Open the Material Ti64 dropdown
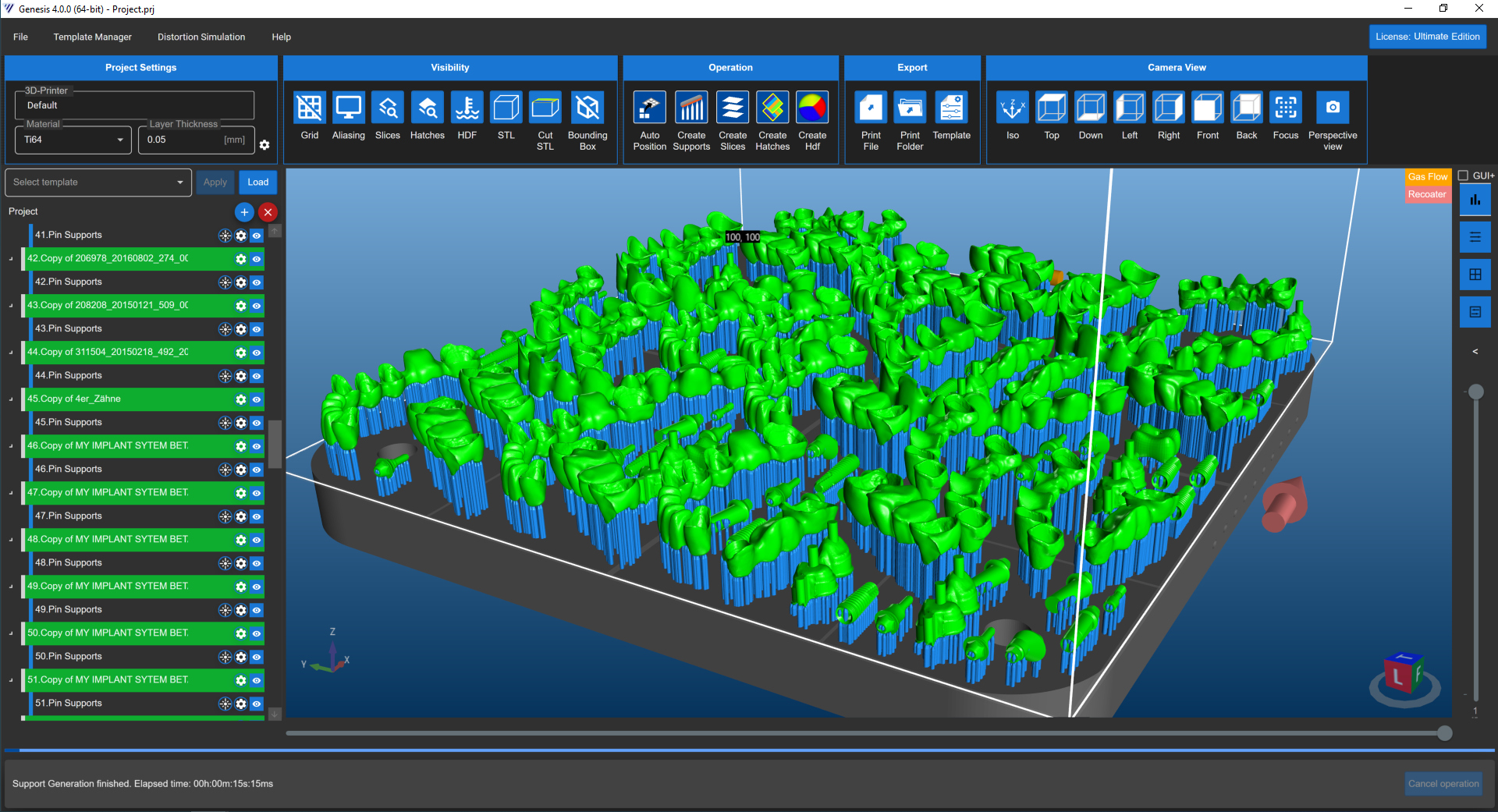This screenshot has width=1498, height=812. pyautogui.click(x=73, y=140)
